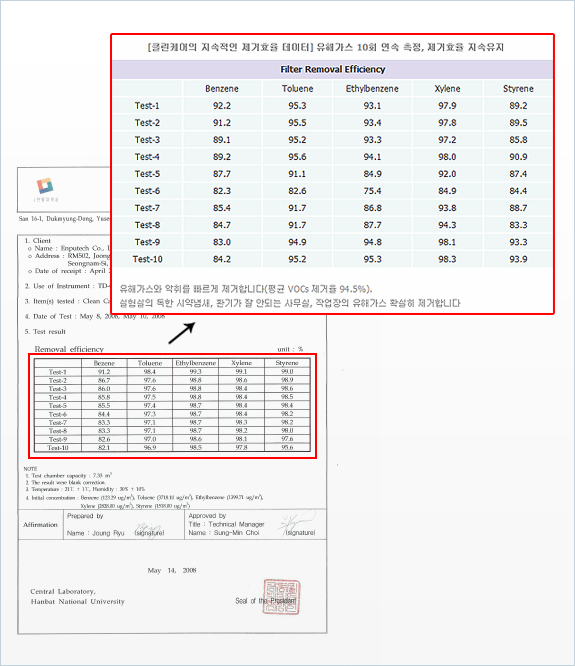Click the Benzene column header

(222, 89)
